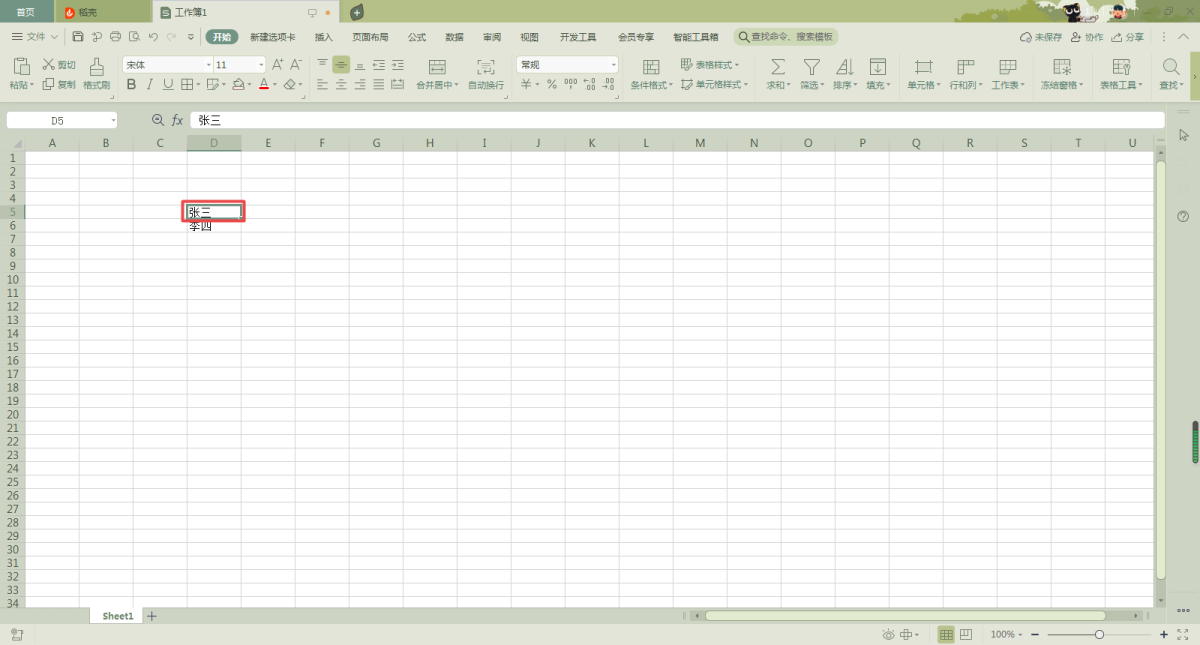Viewport: 1200px width, 645px height.
Task: Click the Share (分享) button
Action: (x=1128, y=37)
